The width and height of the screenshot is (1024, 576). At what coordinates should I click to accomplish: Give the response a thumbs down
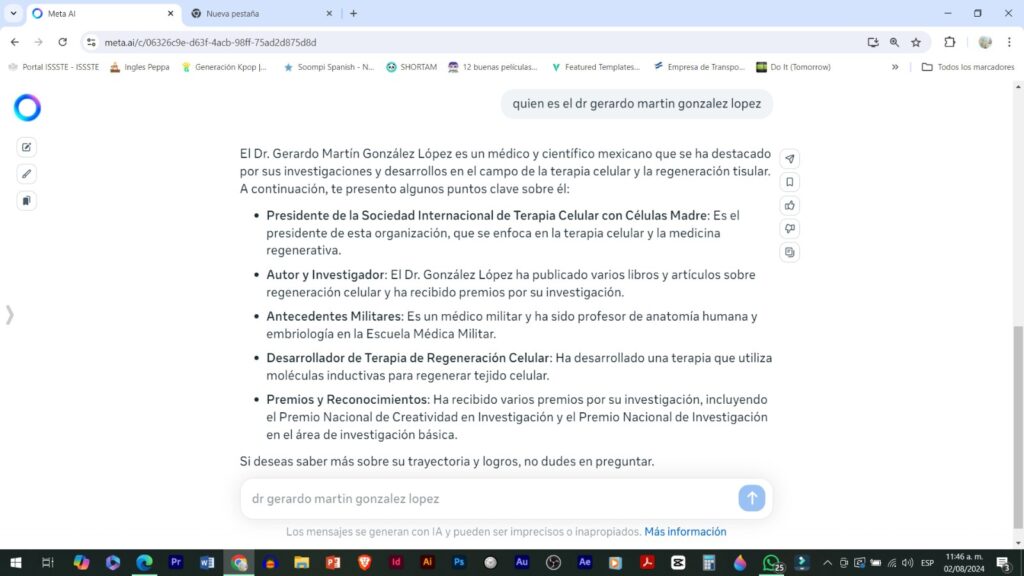point(790,229)
